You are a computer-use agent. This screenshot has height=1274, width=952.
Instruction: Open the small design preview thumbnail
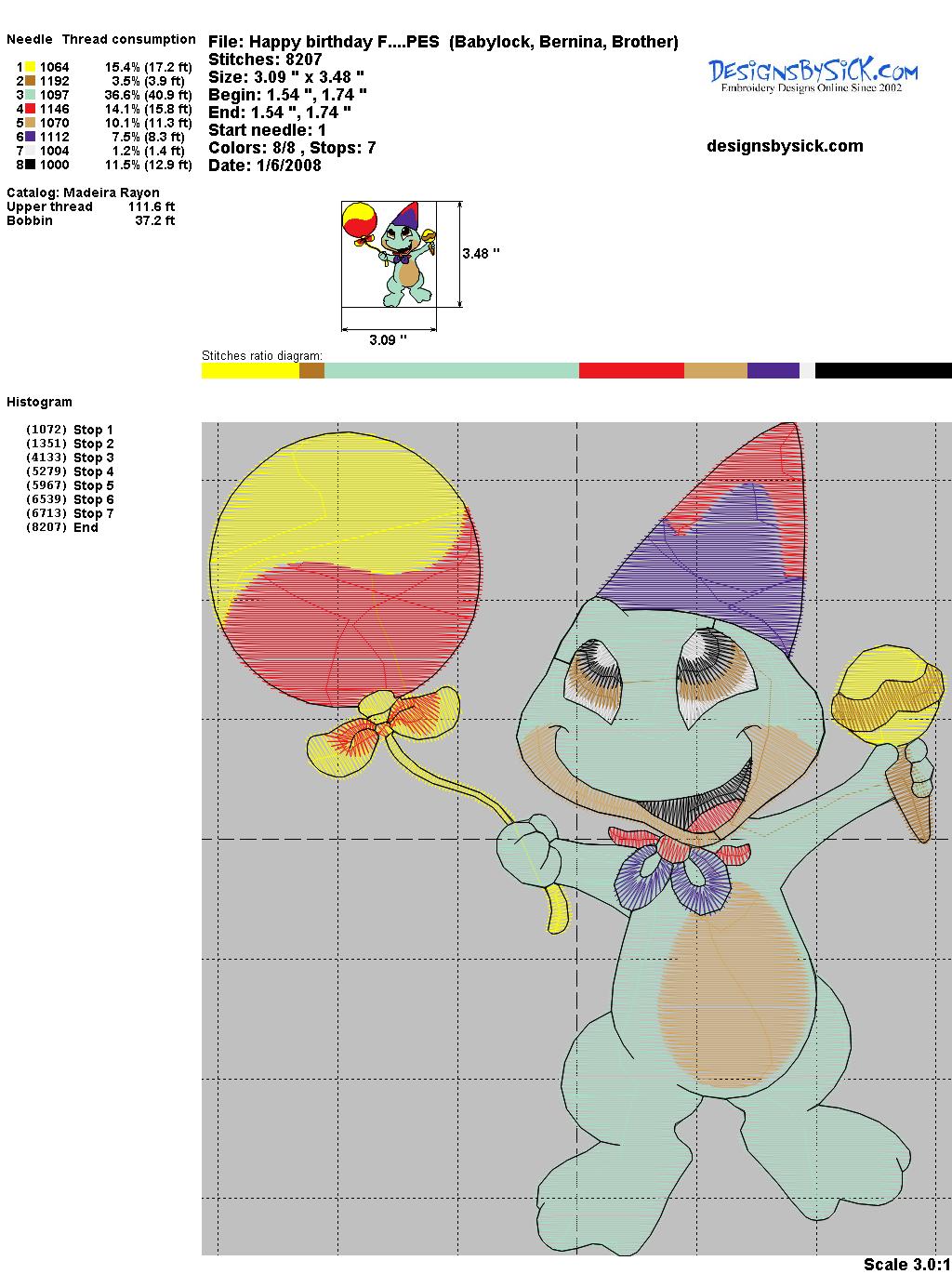389,254
